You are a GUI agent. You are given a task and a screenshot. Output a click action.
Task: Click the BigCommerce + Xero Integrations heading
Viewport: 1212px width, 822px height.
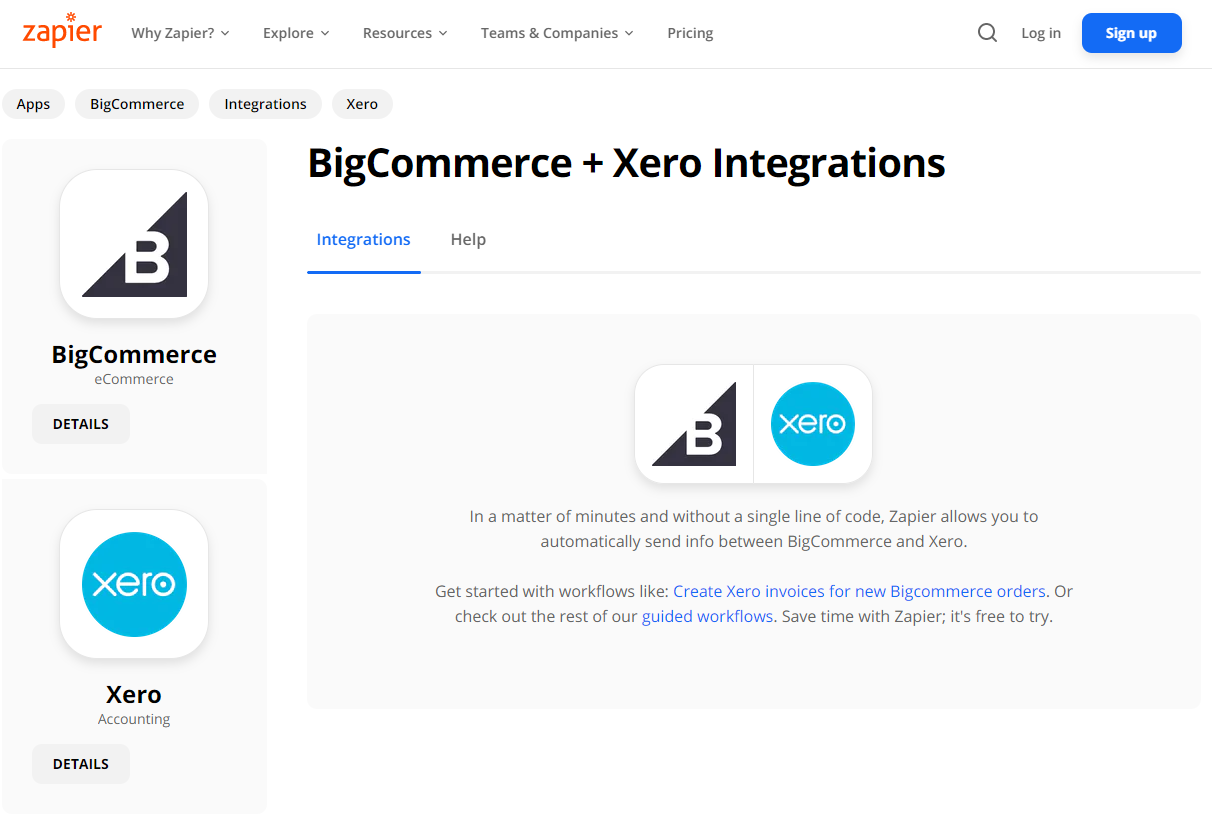pos(626,163)
